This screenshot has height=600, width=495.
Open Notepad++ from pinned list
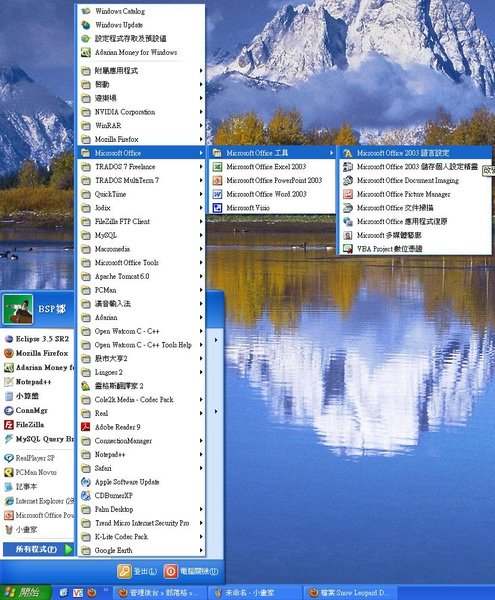pyautogui.click(x=37, y=382)
